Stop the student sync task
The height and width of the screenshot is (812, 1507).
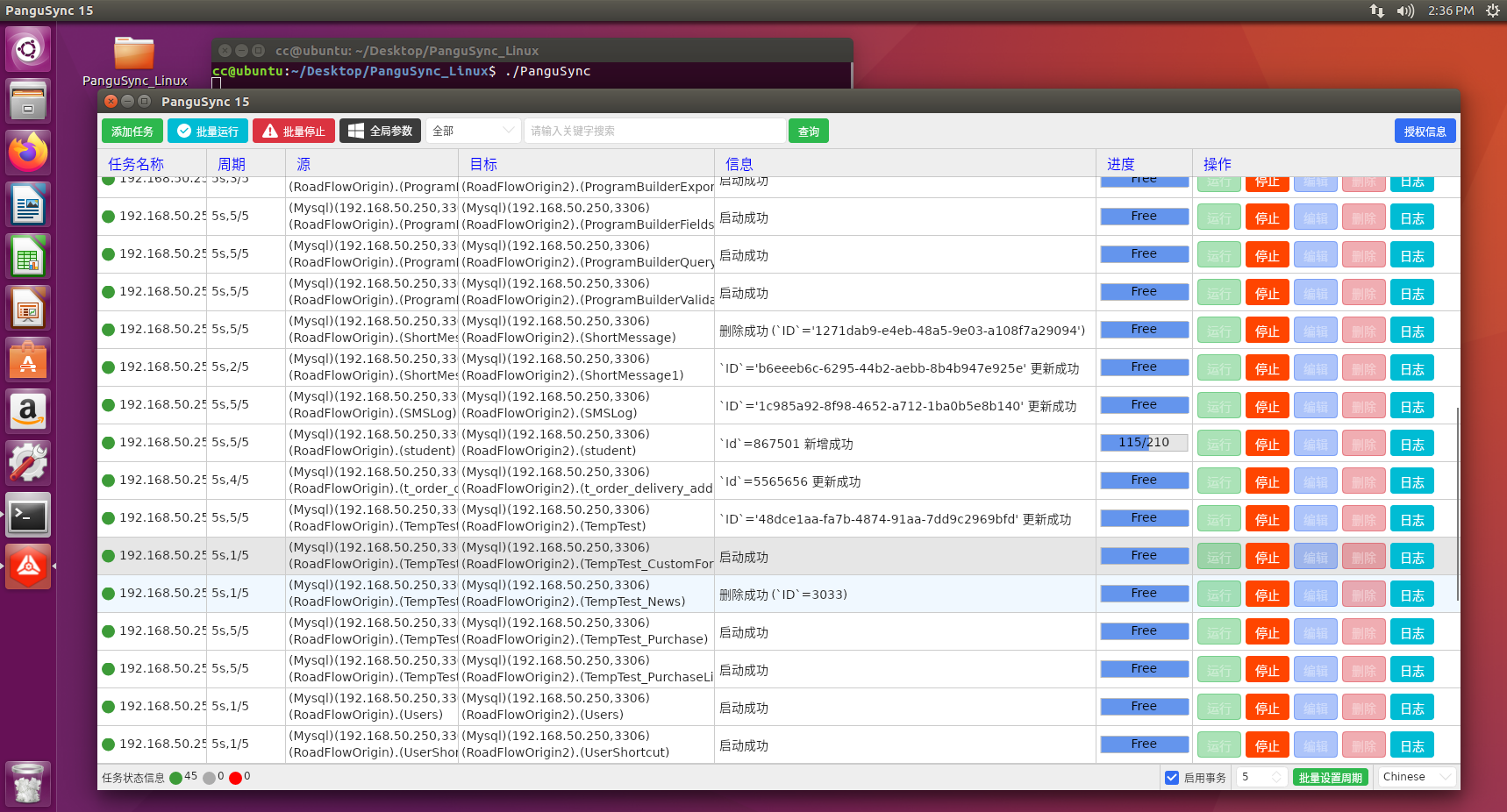[1268, 445]
